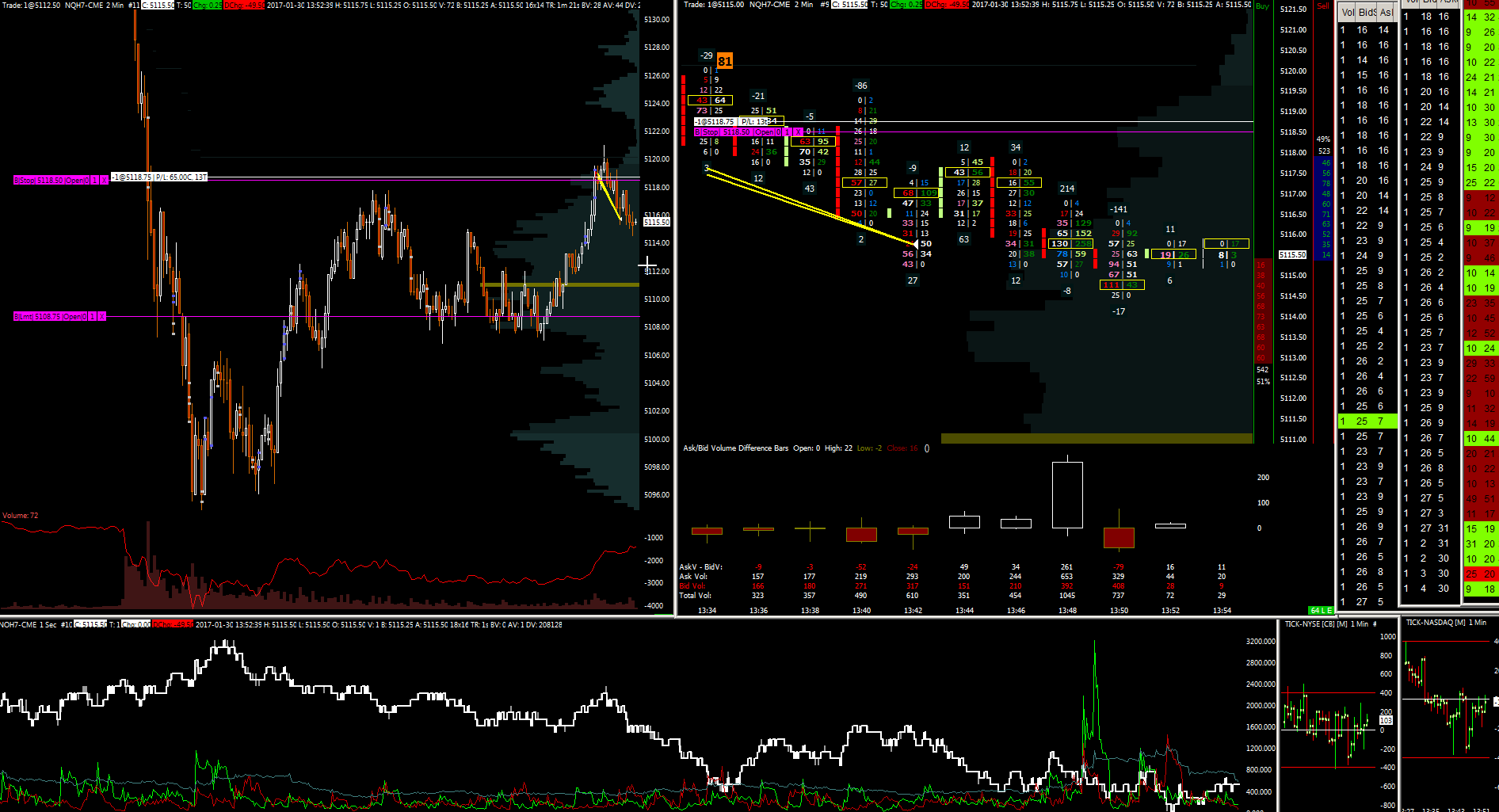Click the AskV - BidV row label
Screen dimensions: 1499x812
click(x=701, y=567)
